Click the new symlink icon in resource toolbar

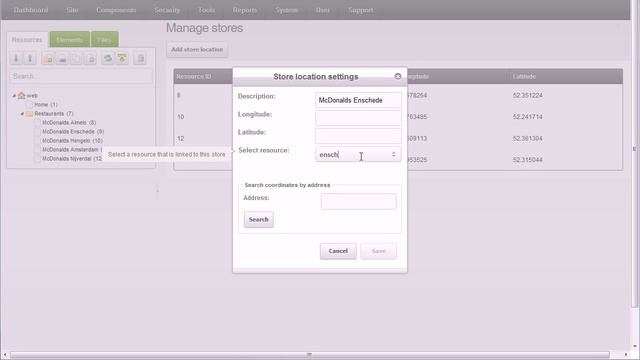click(76, 58)
